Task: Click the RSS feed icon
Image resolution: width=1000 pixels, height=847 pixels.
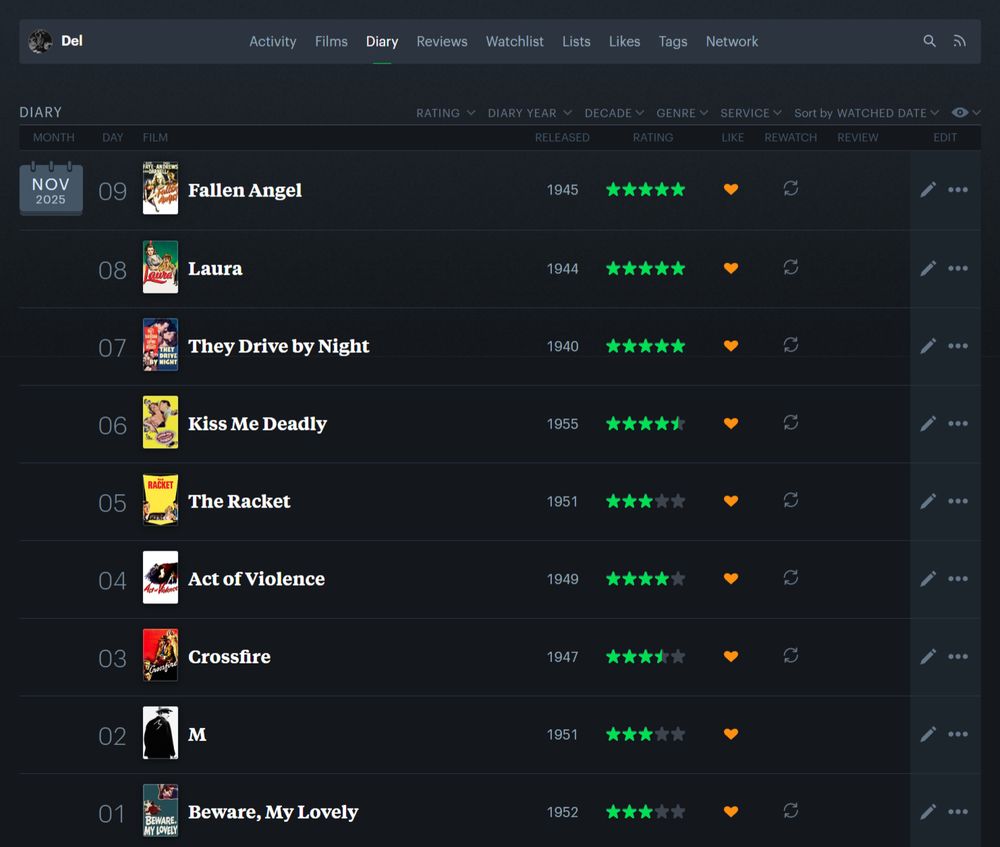Action: coord(958,41)
